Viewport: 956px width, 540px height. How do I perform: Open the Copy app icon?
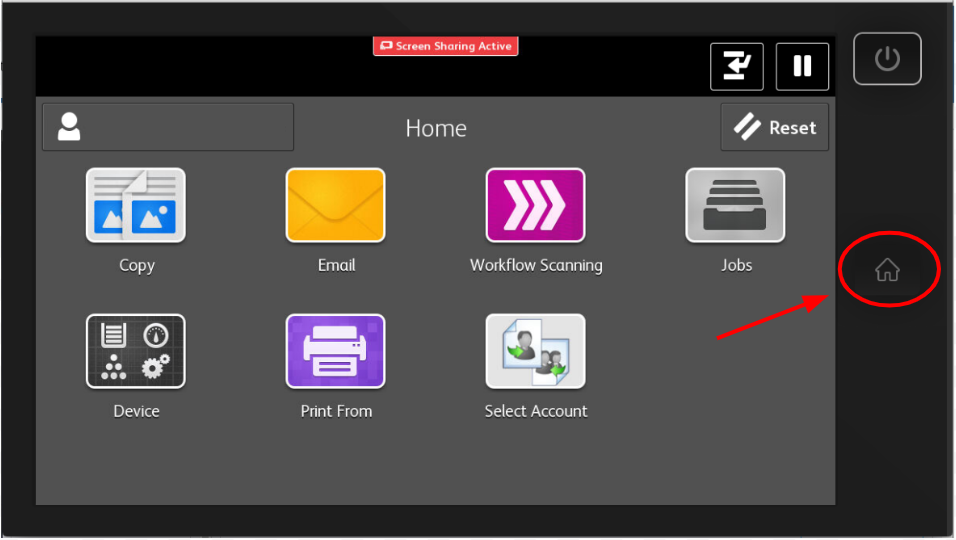pyautogui.click(x=136, y=205)
